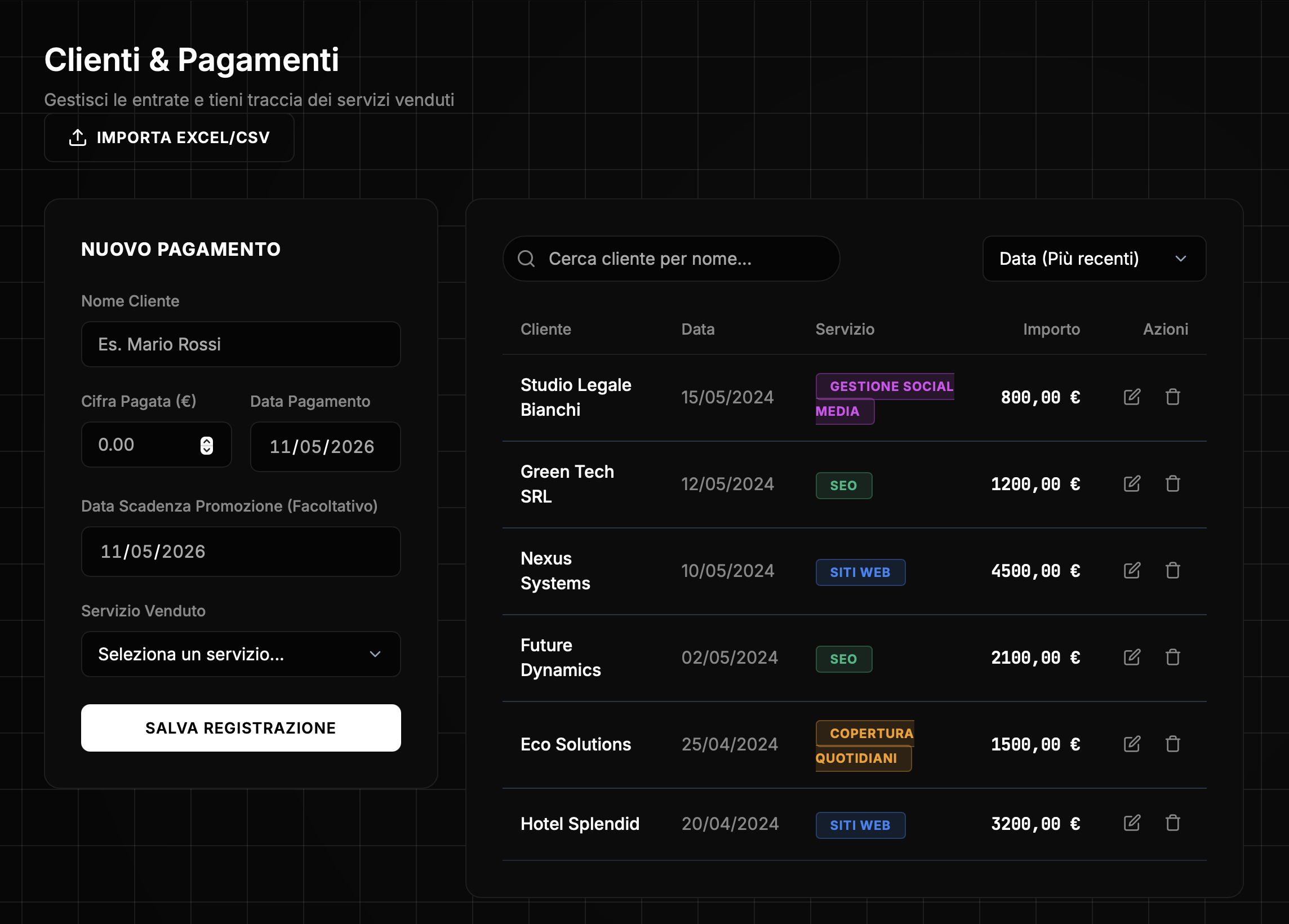The width and height of the screenshot is (1289, 924).
Task: Click the SEO badge for Green Tech SRL
Action: (843, 485)
